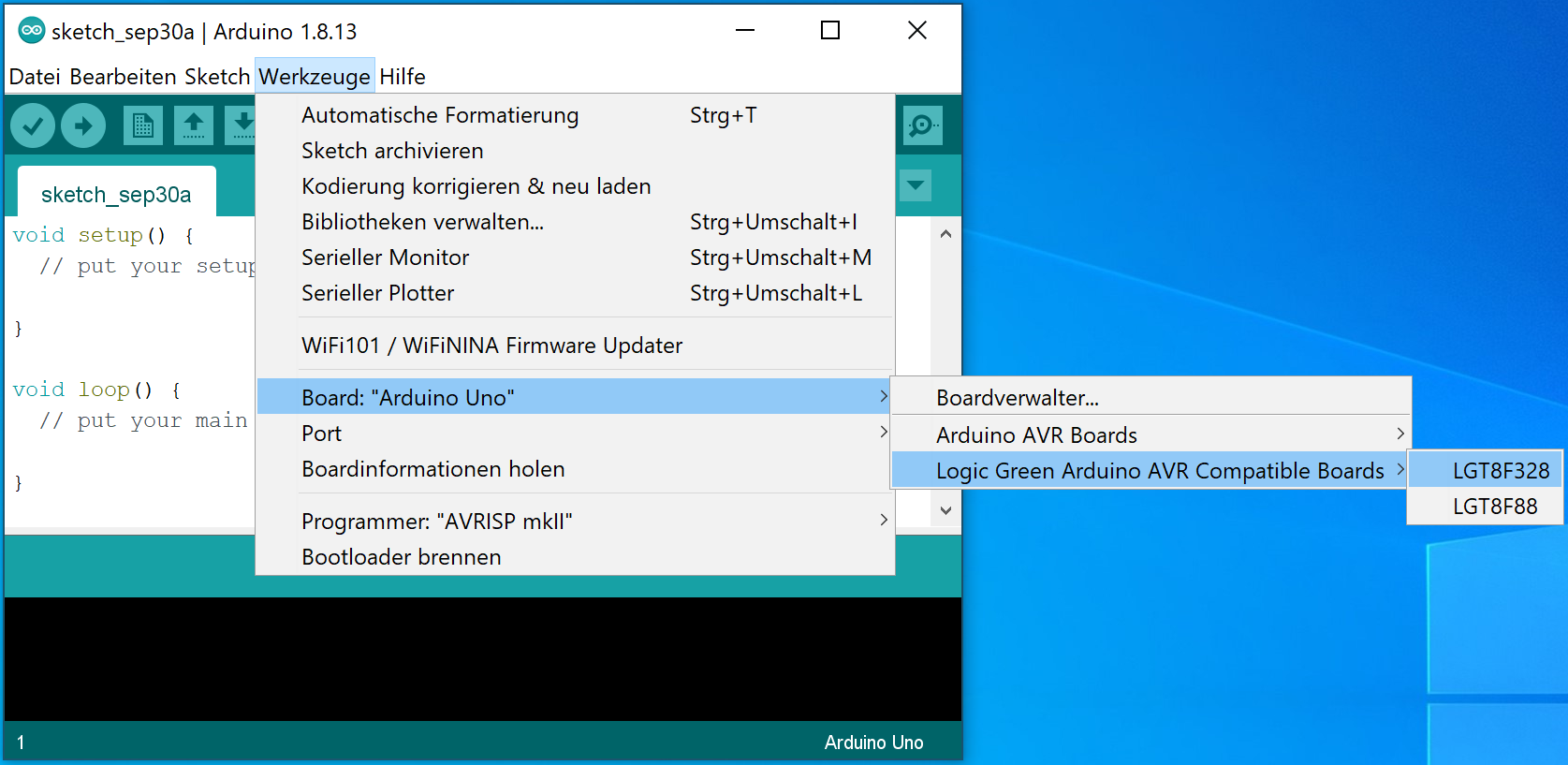Click the Verify checkmark toolbar icon
Image resolution: width=1568 pixels, height=765 pixels.
[x=33, y=125]
